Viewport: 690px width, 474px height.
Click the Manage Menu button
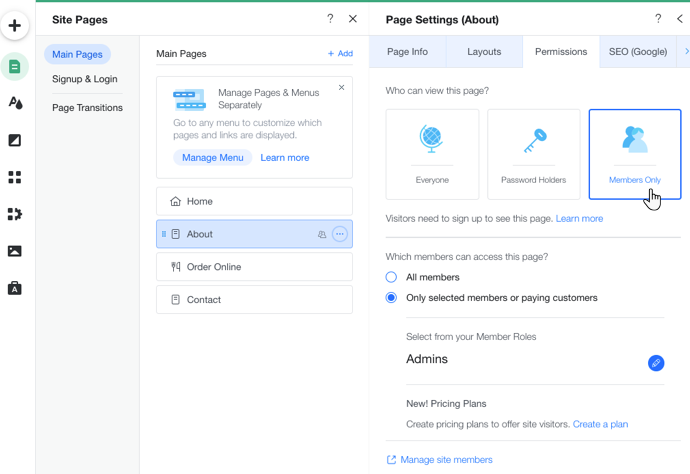(x=212, y=158)
